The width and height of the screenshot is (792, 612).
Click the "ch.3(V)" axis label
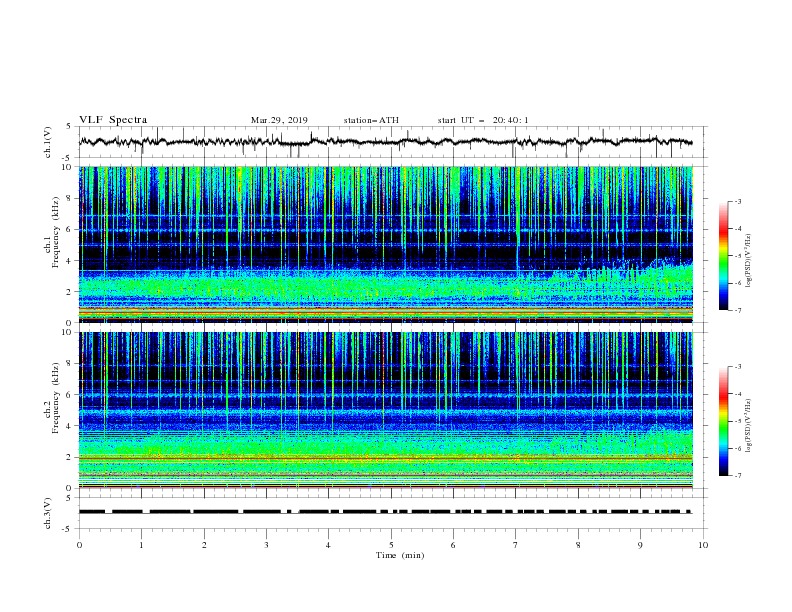[x=48, y=513]
